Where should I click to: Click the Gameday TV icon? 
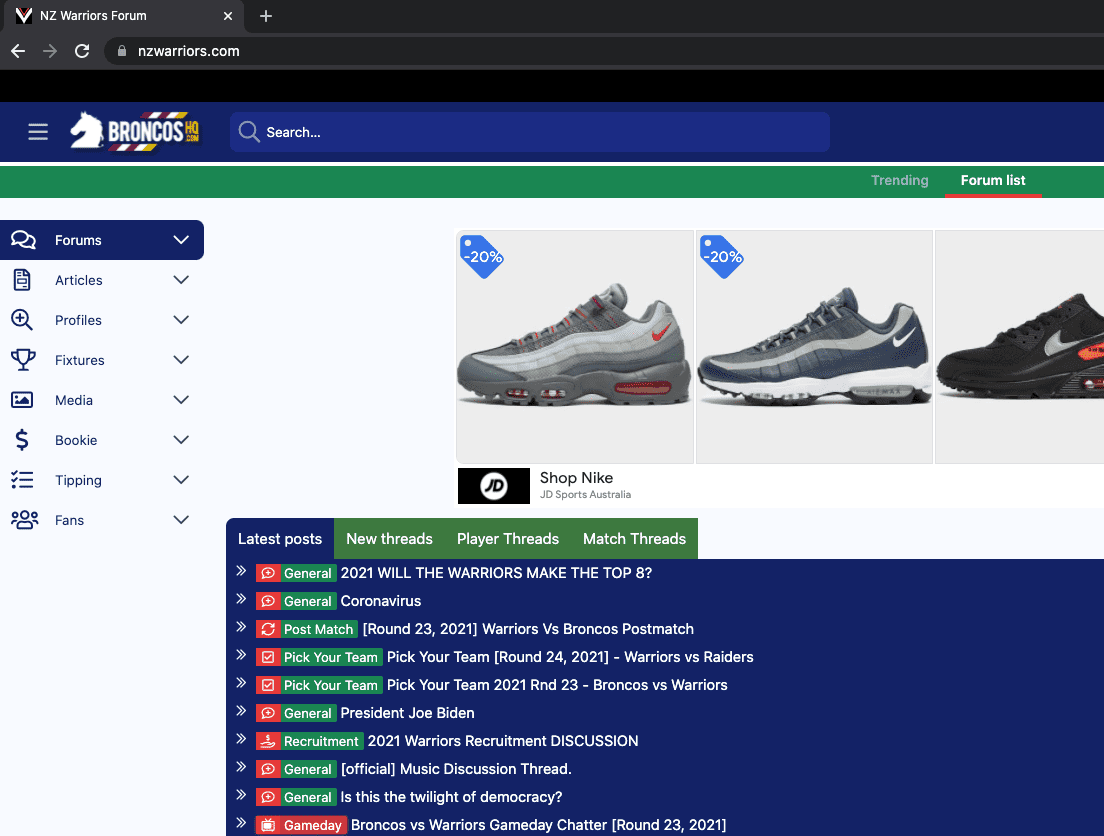pyautogui.click(x=268, y=825)
